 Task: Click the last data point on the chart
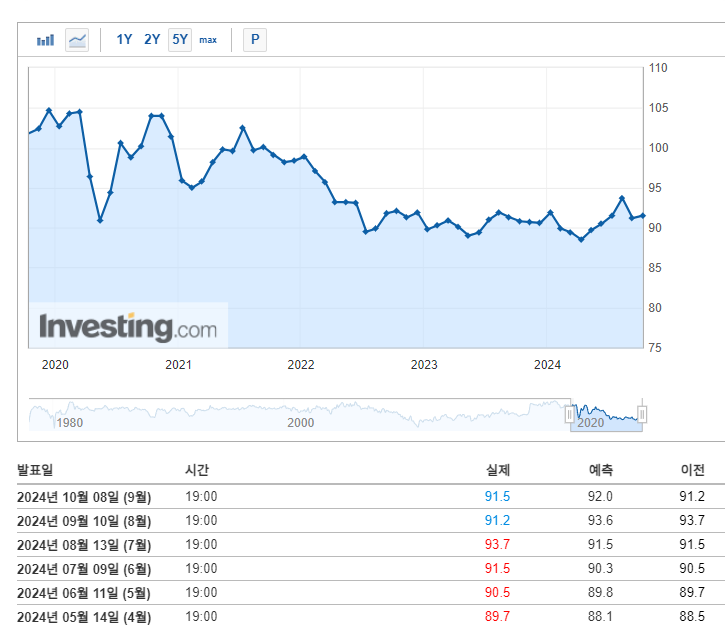642,215
